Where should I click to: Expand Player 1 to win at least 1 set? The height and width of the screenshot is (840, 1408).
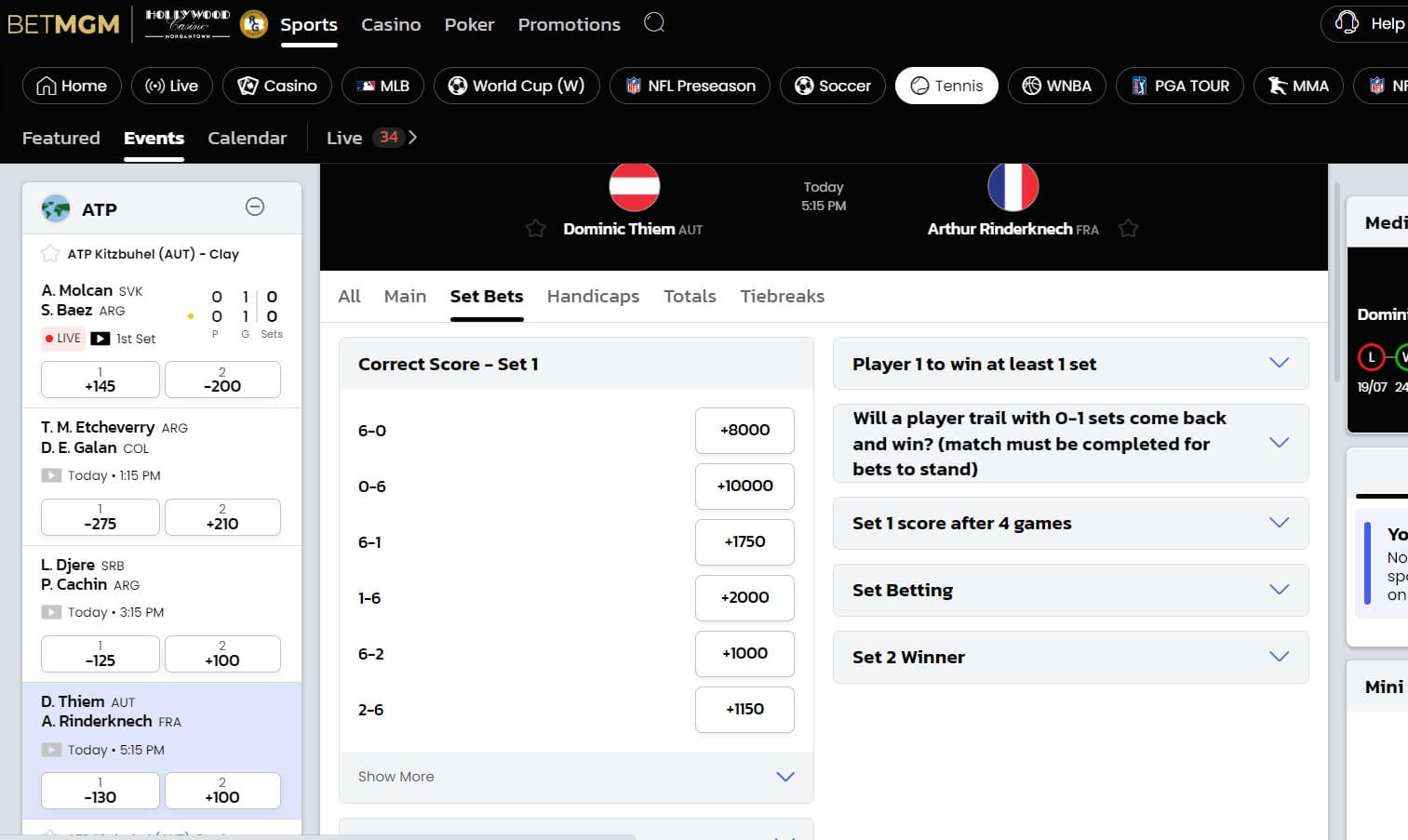click(1070, 364)
